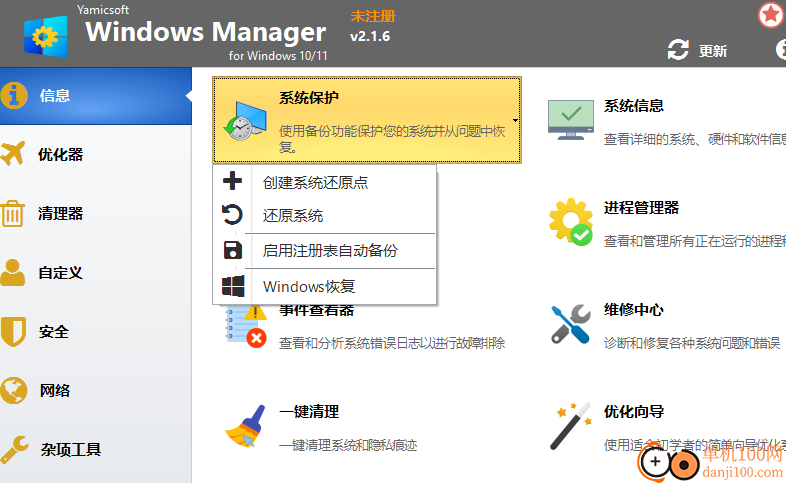Click the undo arrow icon beside 还原系统
786x483 pixels.
[232, 214]
